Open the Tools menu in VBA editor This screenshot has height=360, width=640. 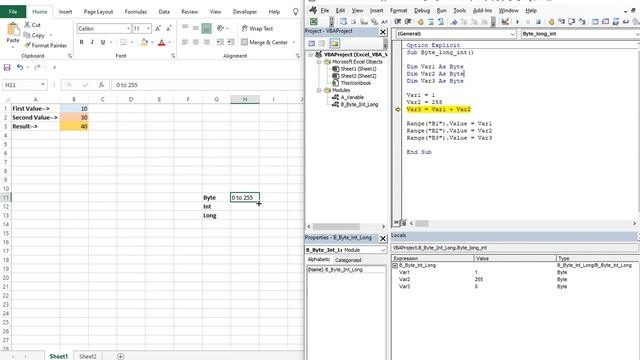(x=459, y=11)
